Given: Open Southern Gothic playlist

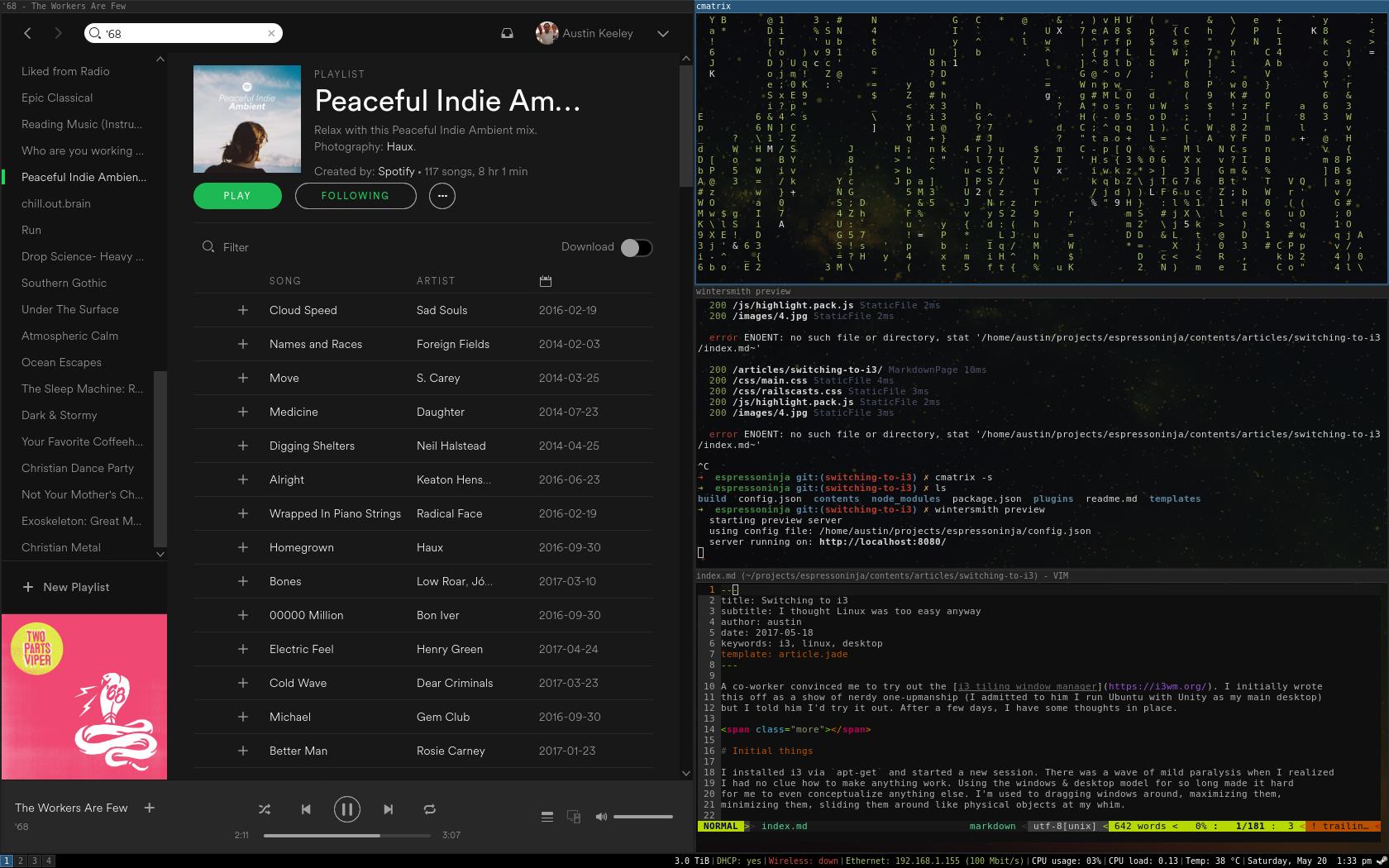Looking at the screenshot, I should (x=64, y=283).
